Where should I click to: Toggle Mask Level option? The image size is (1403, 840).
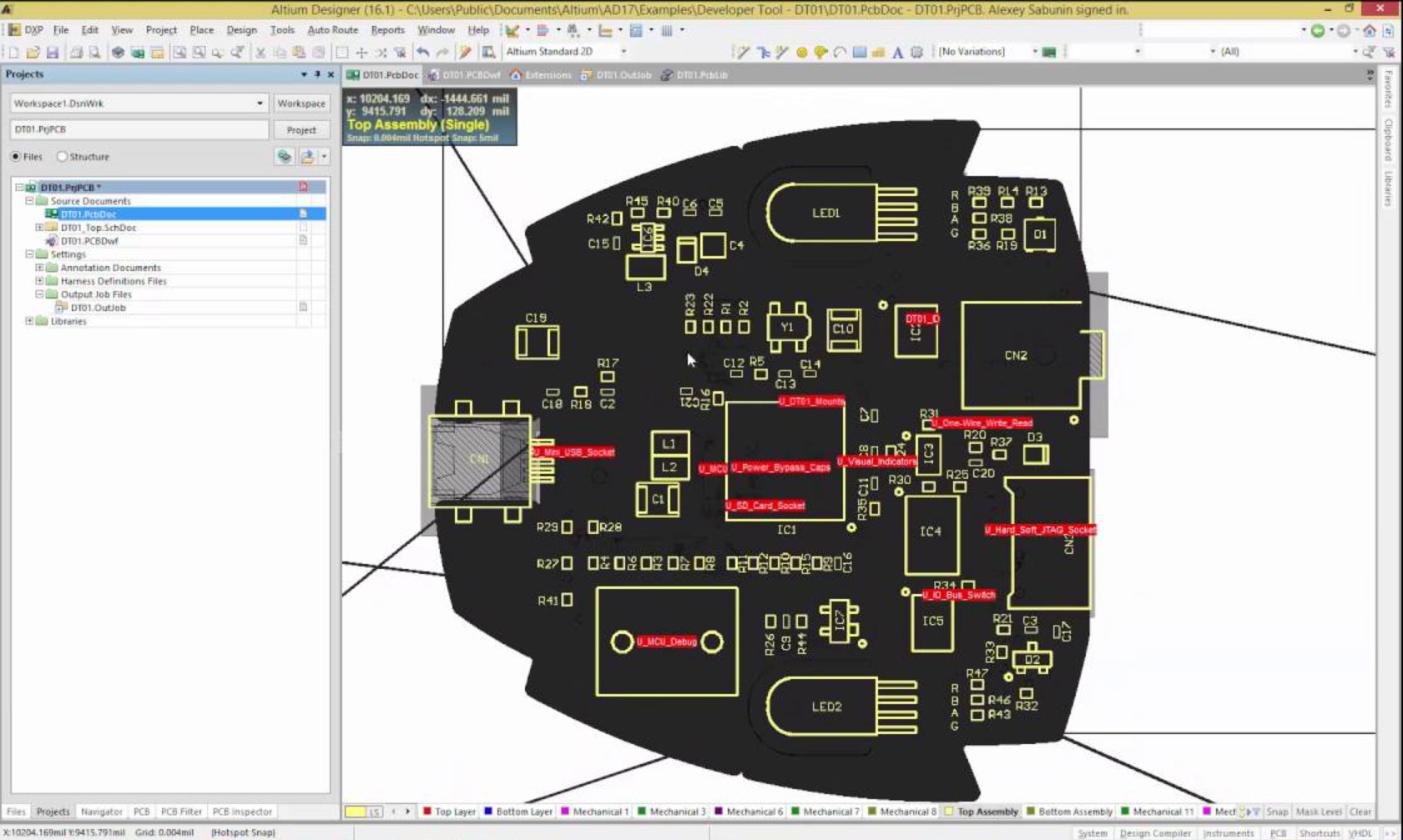click(1319, 812)
